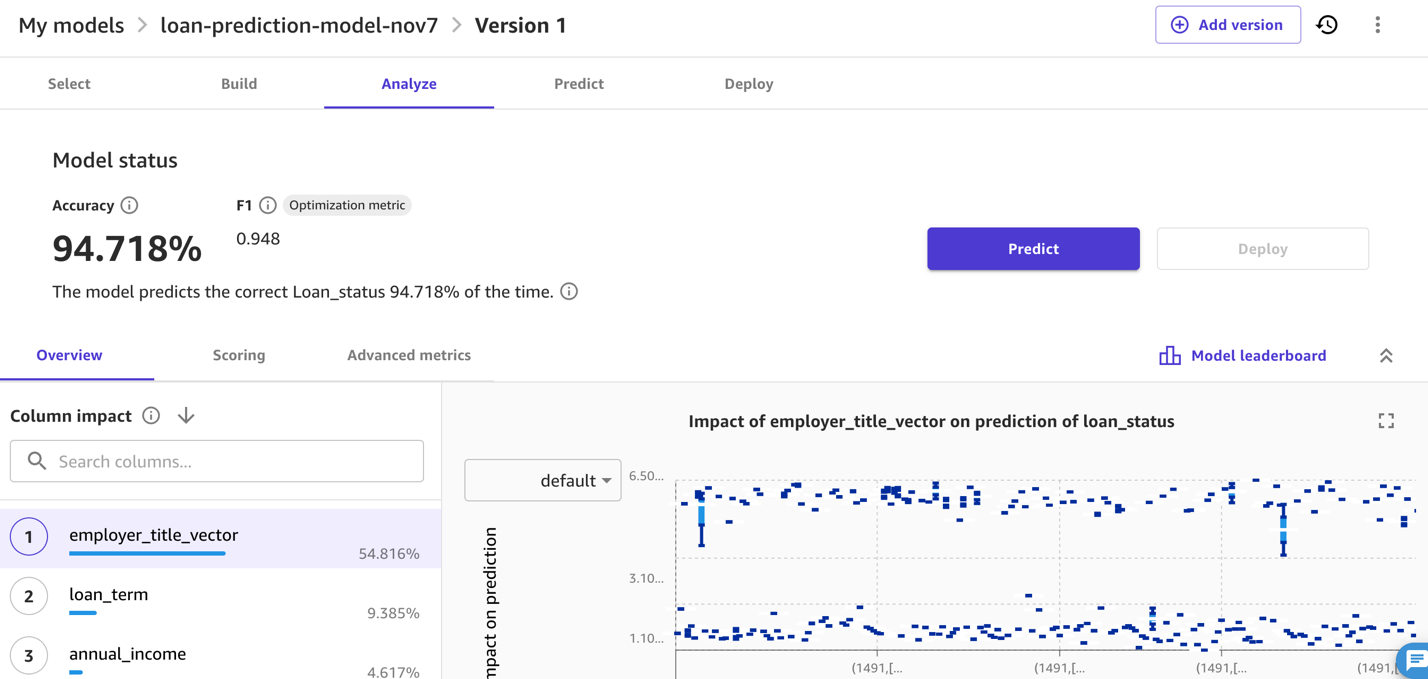This screenshot has width=1428, height=679.
Task: Switch to the Scoring tab
Action: click(x=239, y=355)
